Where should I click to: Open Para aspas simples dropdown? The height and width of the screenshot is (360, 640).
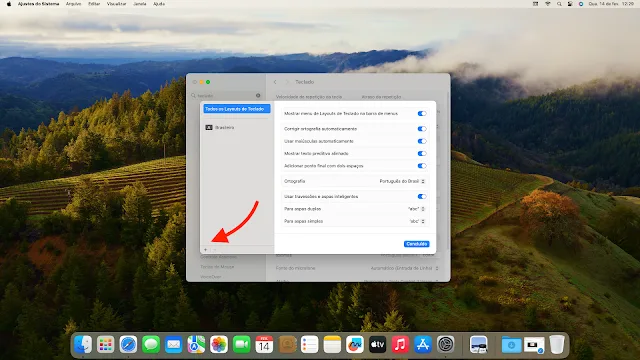[x=417, y=221]
